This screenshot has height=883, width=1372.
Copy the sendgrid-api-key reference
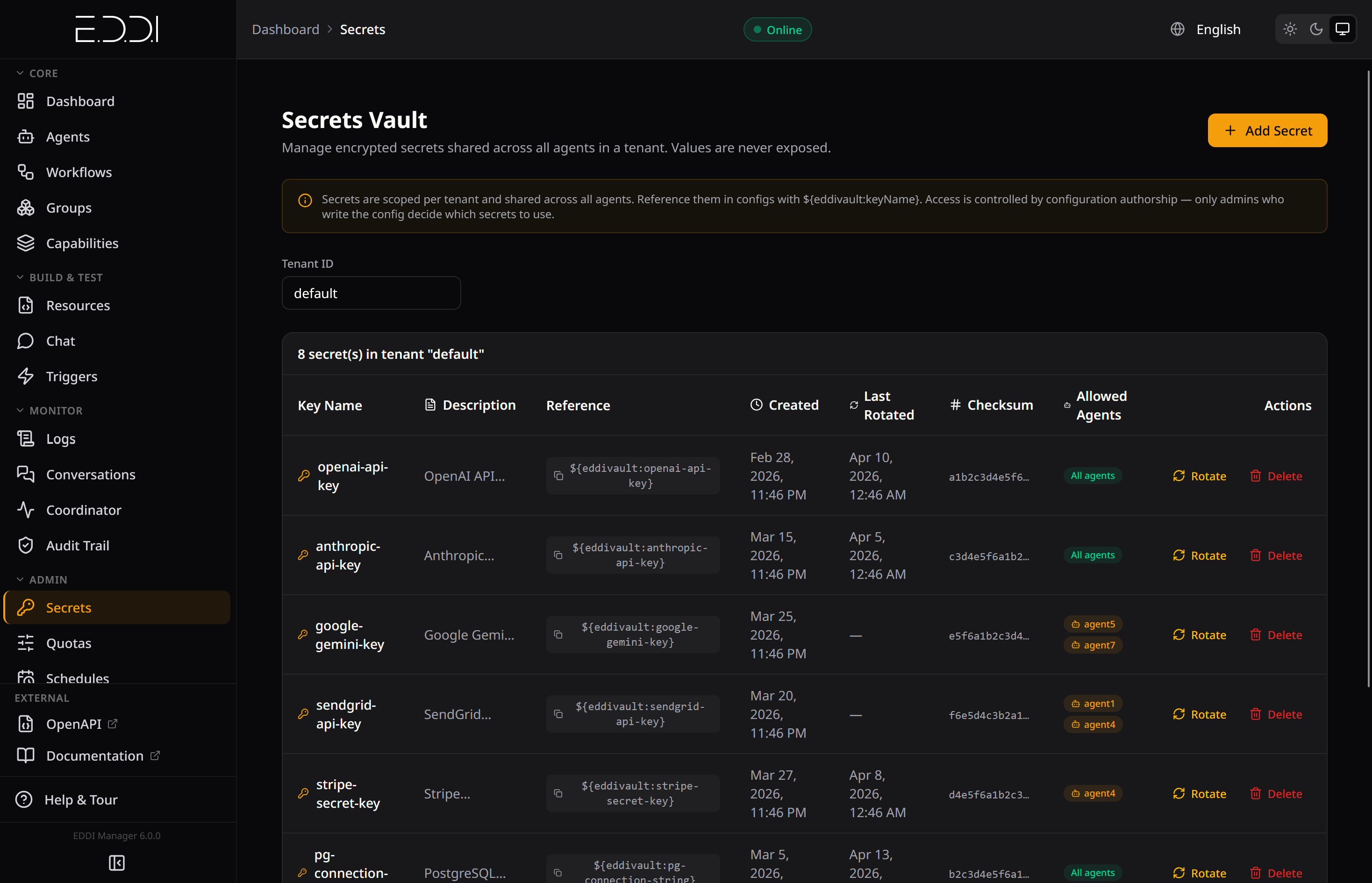558,714
